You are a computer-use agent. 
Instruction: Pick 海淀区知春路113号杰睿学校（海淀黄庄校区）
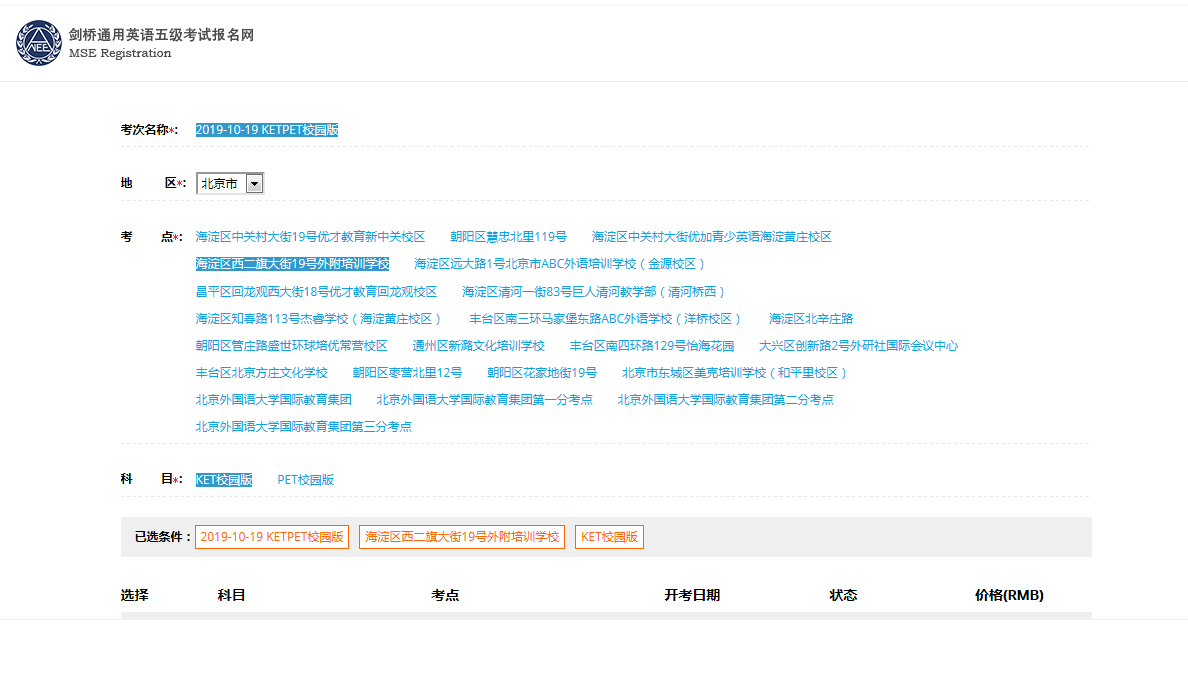click(x=319, y=319)
